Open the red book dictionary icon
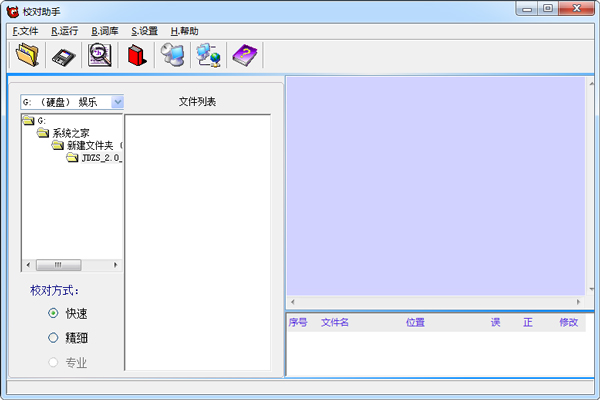The image size is (600, 400). [x=137, y=55]
